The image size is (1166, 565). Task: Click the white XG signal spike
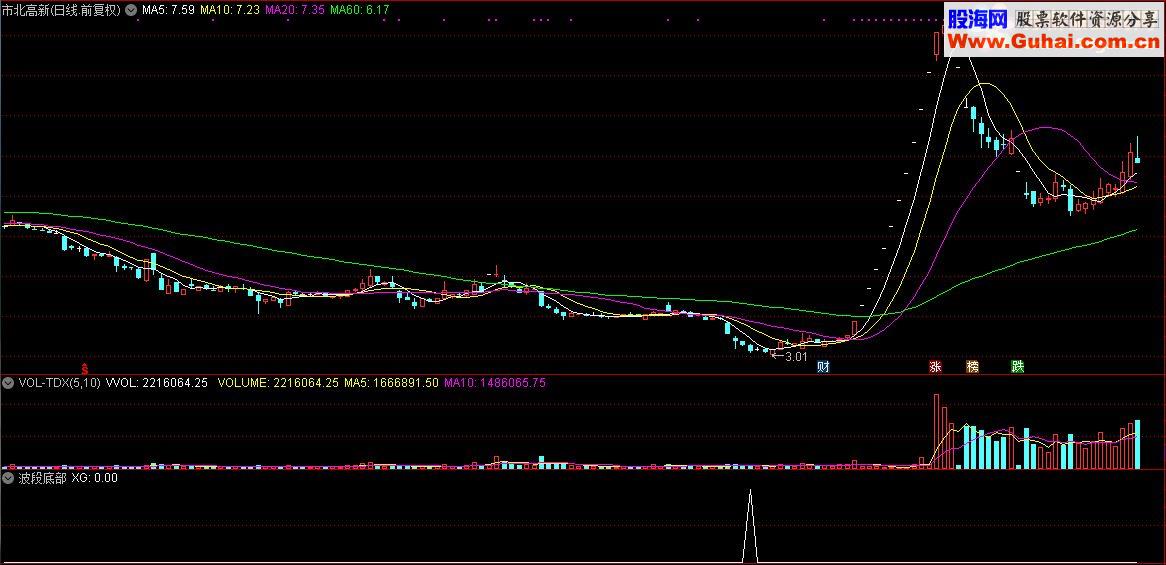point(750,526)
